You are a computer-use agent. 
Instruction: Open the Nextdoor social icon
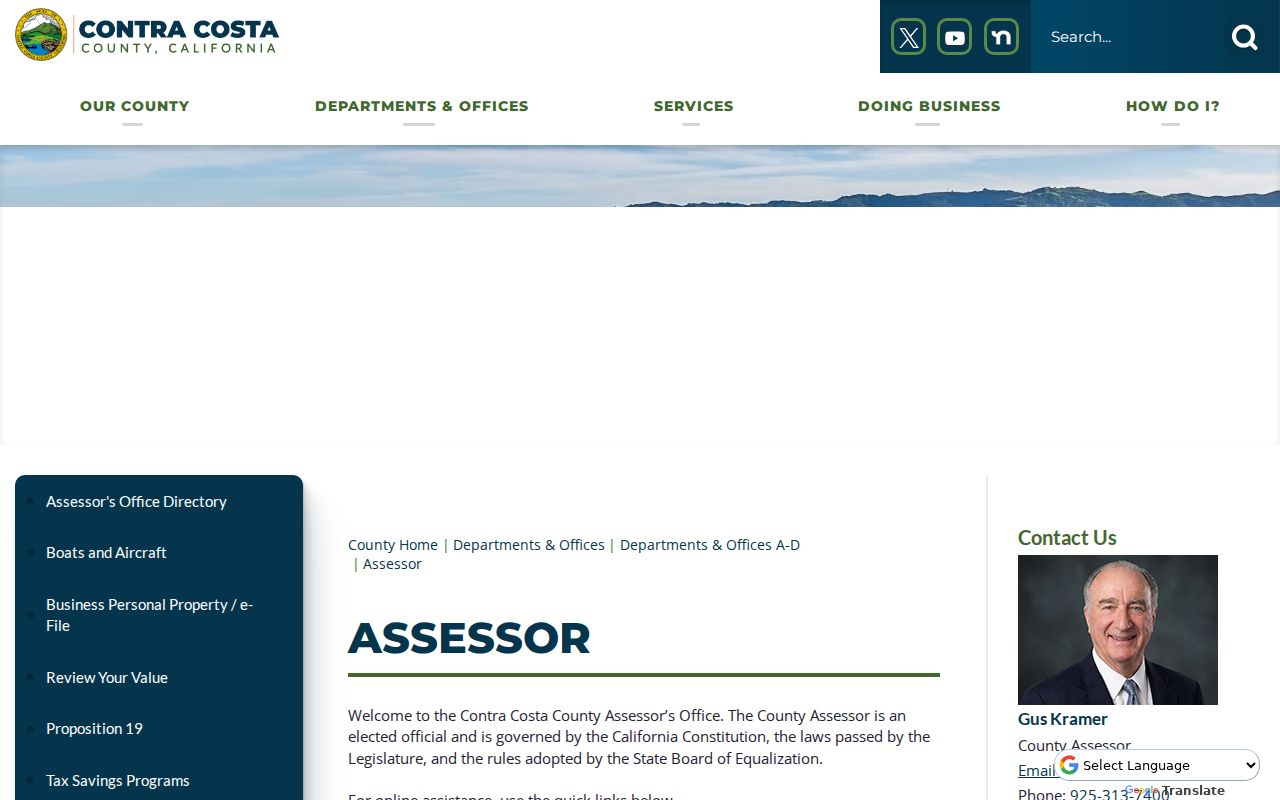tap(1001, 37)
